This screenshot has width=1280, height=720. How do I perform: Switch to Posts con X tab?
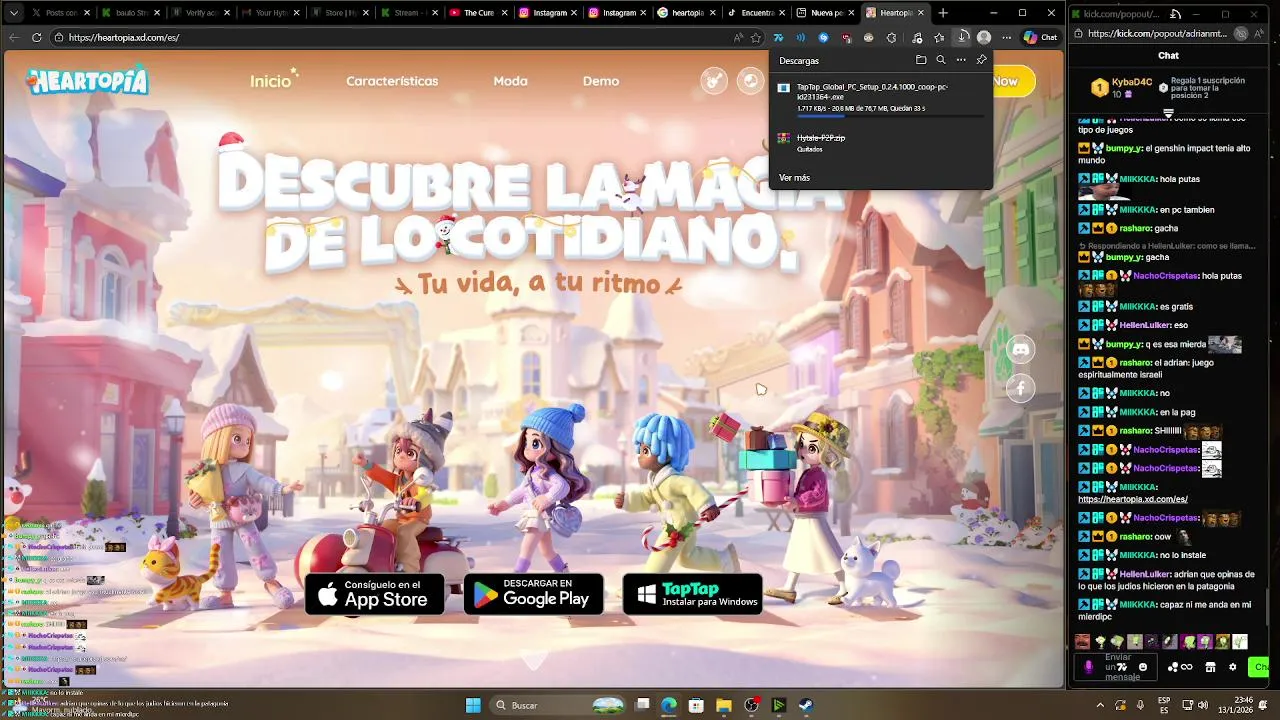click(61, 13)
